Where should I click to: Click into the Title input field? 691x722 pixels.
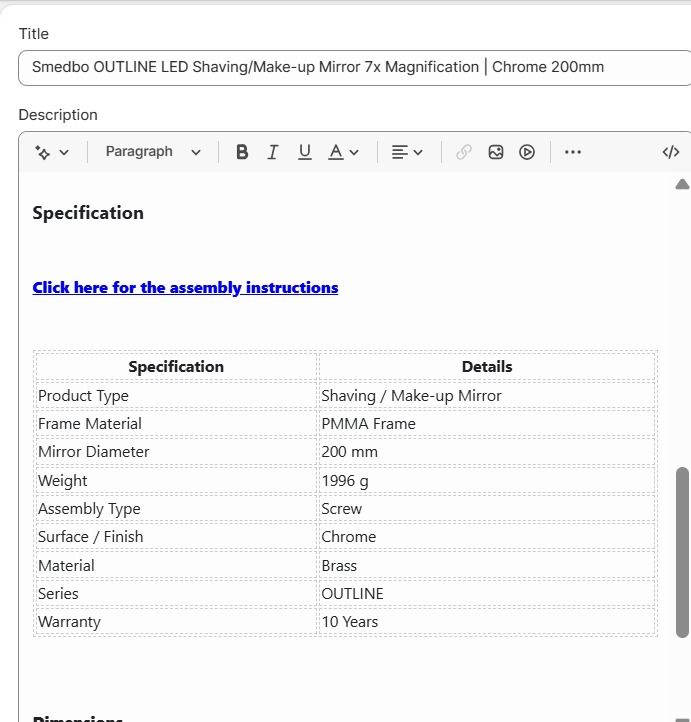[354, 68]
